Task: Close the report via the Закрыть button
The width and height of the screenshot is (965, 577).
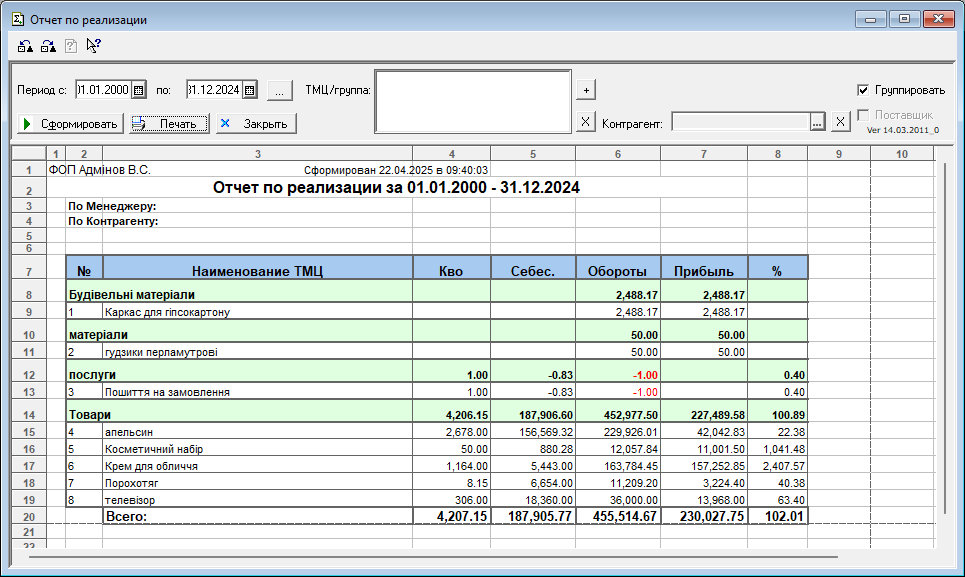Action: 256,124
